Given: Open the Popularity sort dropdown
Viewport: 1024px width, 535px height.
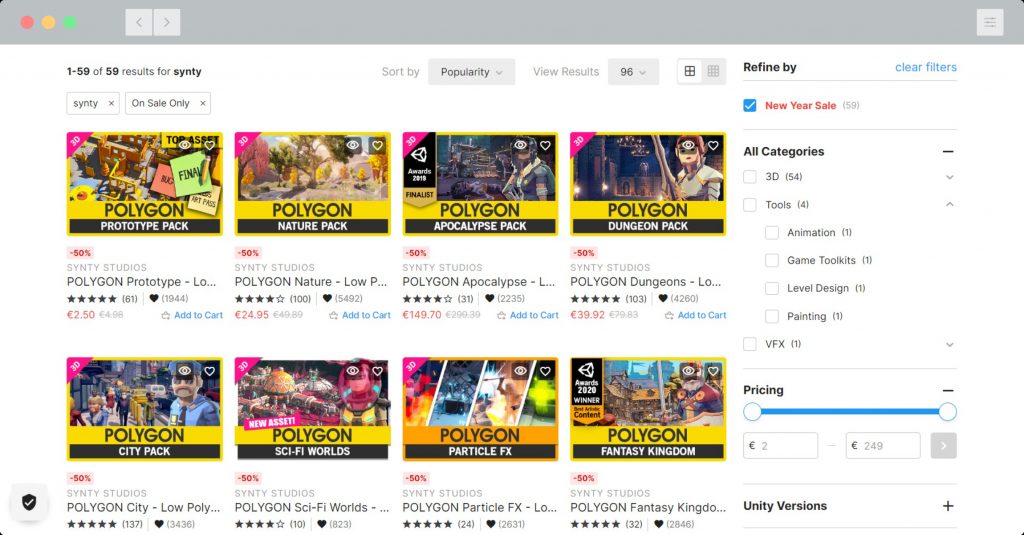Looking at the screenshot, I should click(x=471, y=72).
